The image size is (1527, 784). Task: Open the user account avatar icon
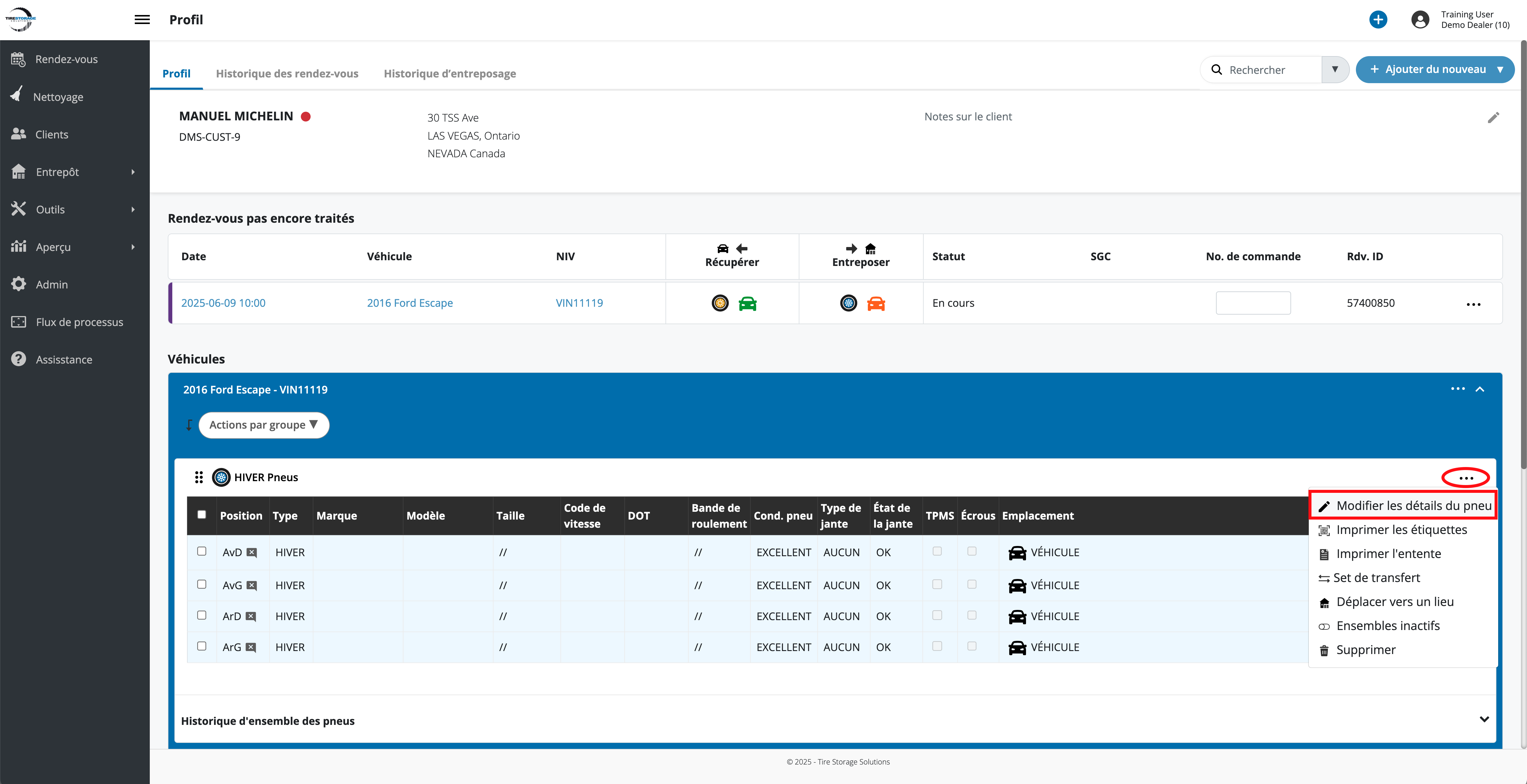click(1420, 20)
